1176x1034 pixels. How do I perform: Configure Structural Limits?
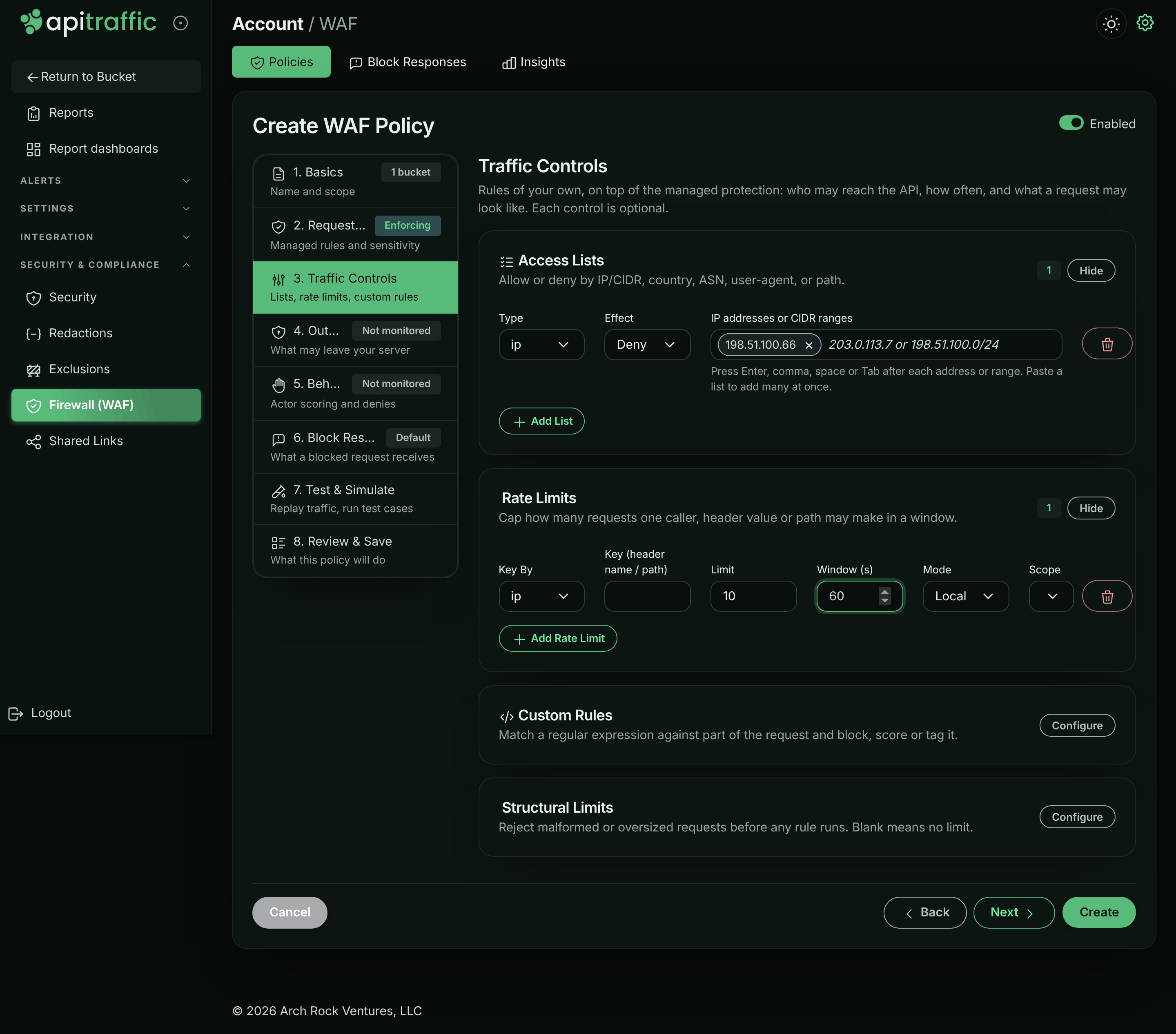pyautogui.click(x=1076, y=817)
